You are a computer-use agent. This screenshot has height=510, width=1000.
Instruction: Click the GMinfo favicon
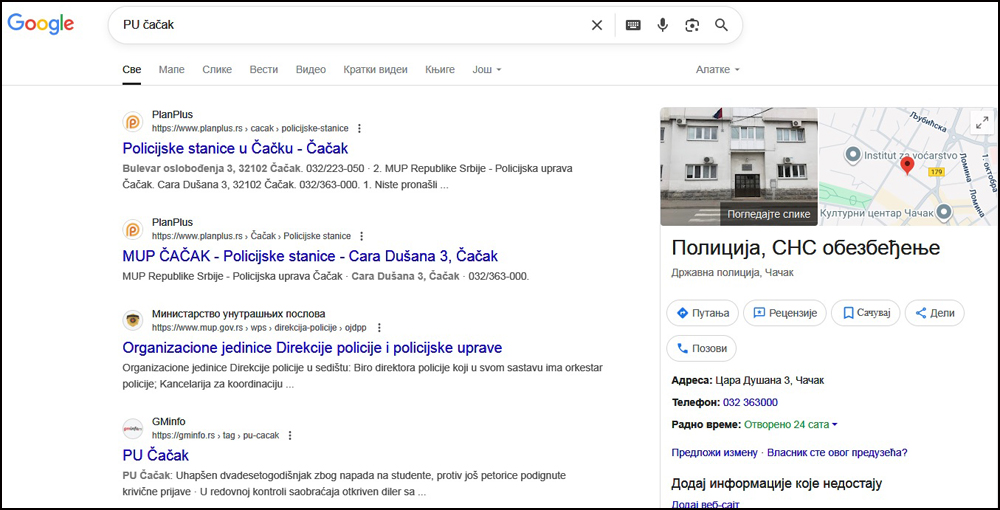point(133,428)
